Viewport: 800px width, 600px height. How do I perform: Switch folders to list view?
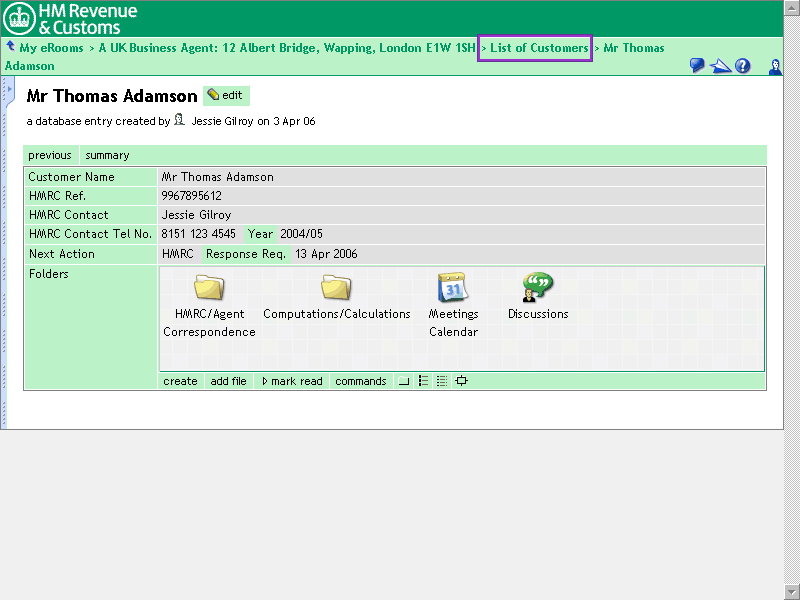pyautogui.click(x=423, y=381)
